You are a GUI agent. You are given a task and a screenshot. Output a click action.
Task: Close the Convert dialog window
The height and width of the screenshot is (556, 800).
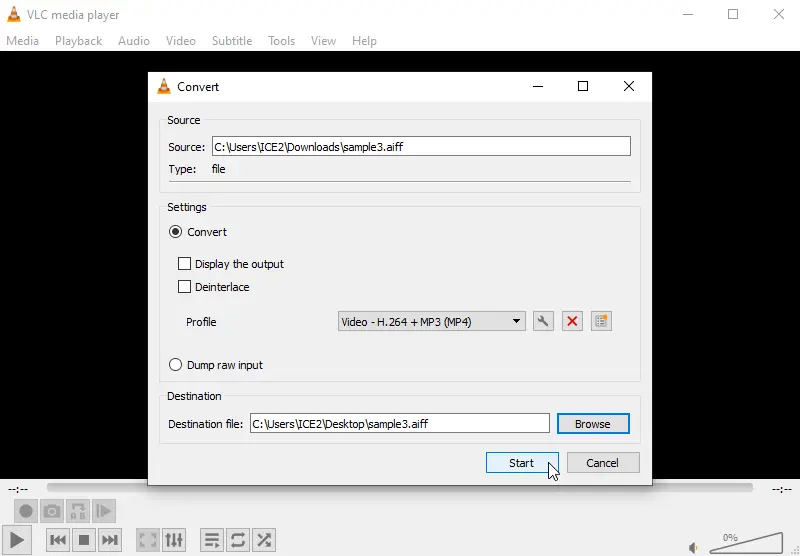click(629, 86)
